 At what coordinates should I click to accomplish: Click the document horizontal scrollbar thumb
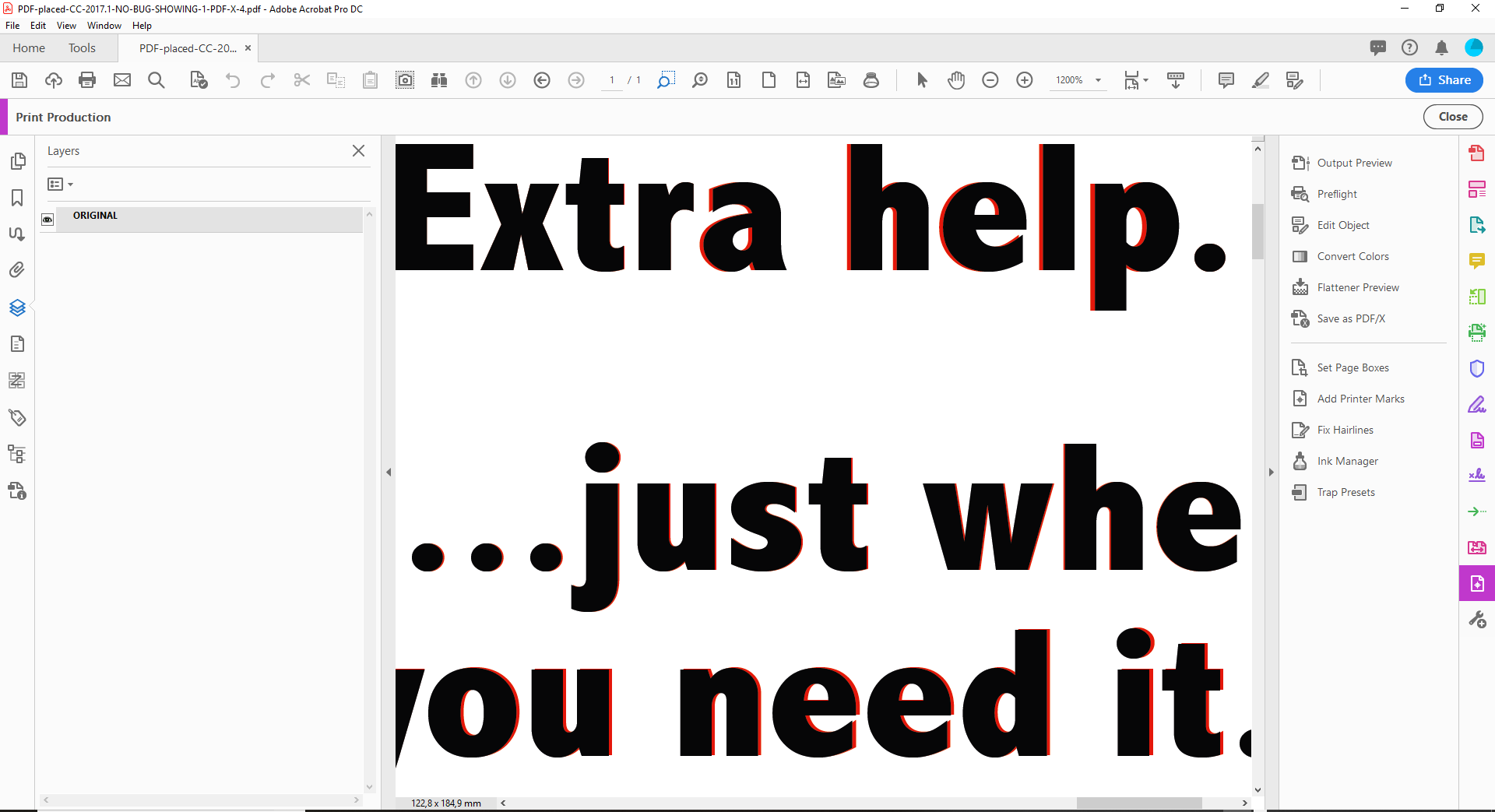[x=1139, y=803]
